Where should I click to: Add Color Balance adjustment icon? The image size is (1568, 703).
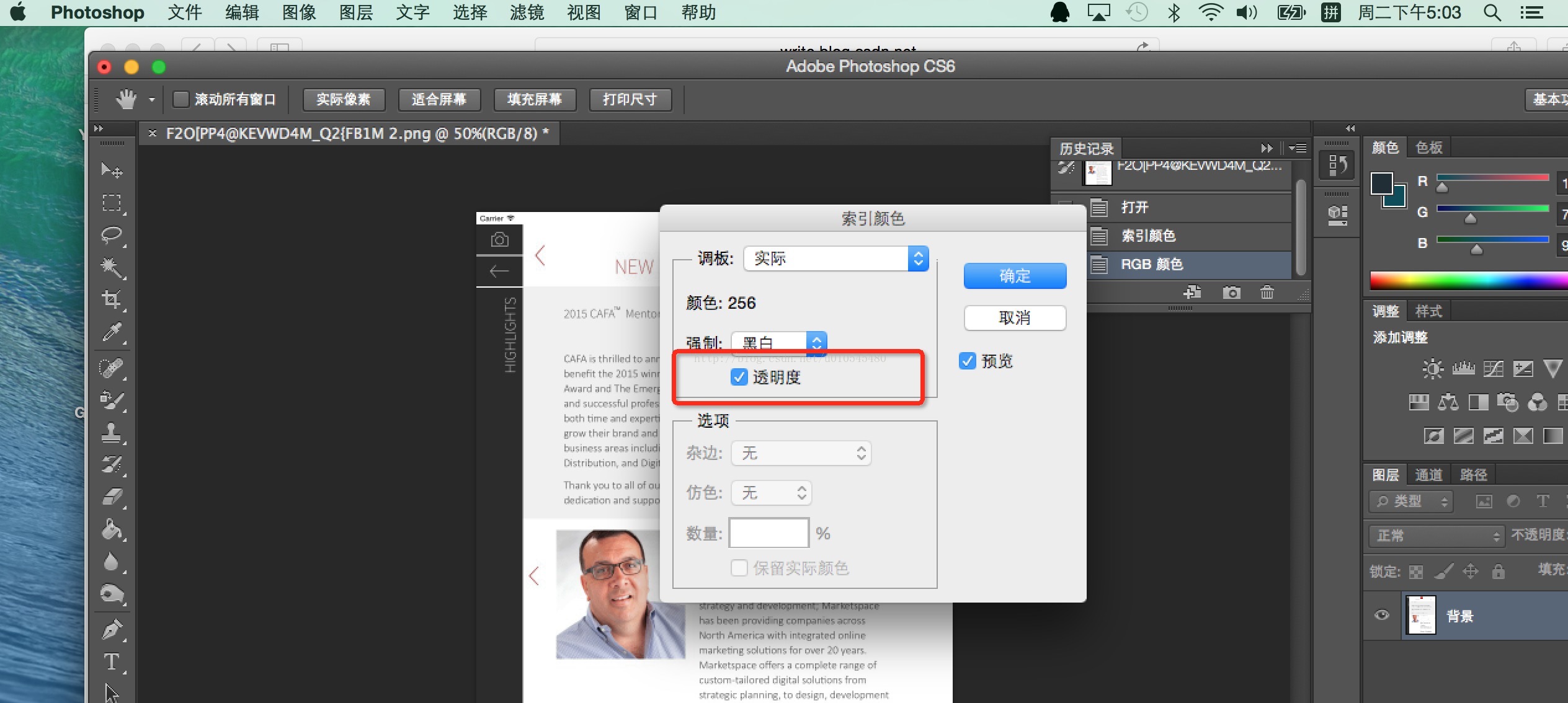[x=1448, y=402]
